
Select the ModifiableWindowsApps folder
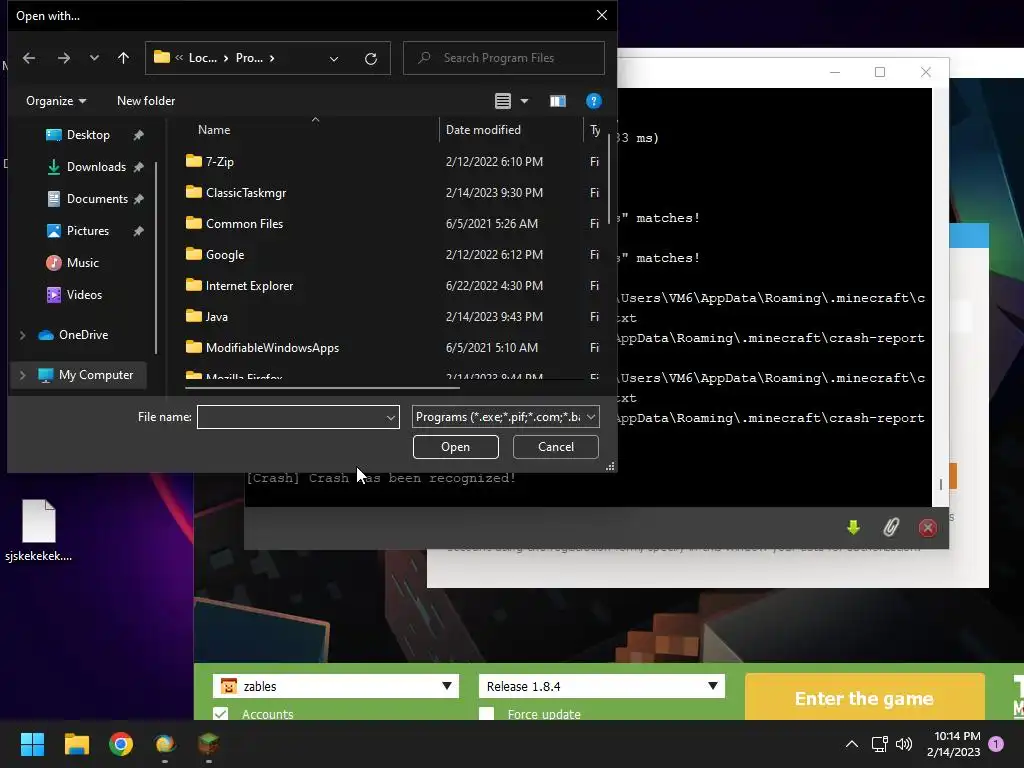pyautogui.click(x=272, y=348)
